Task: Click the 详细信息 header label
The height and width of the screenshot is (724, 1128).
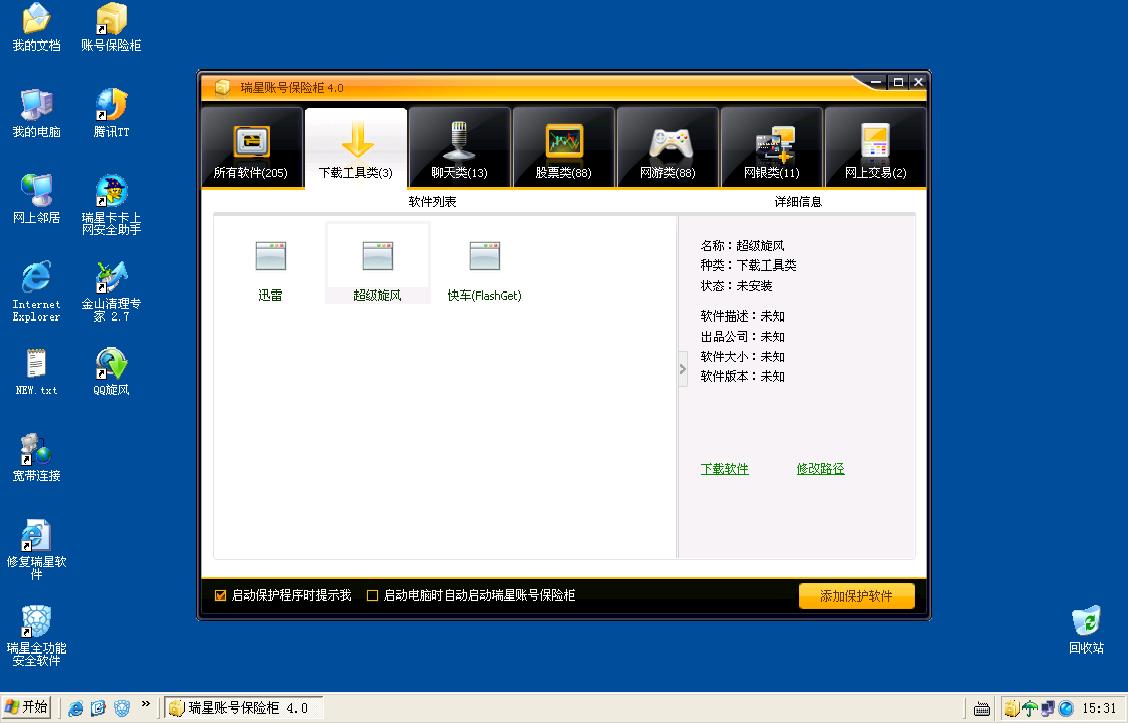Action: [799, 202]
